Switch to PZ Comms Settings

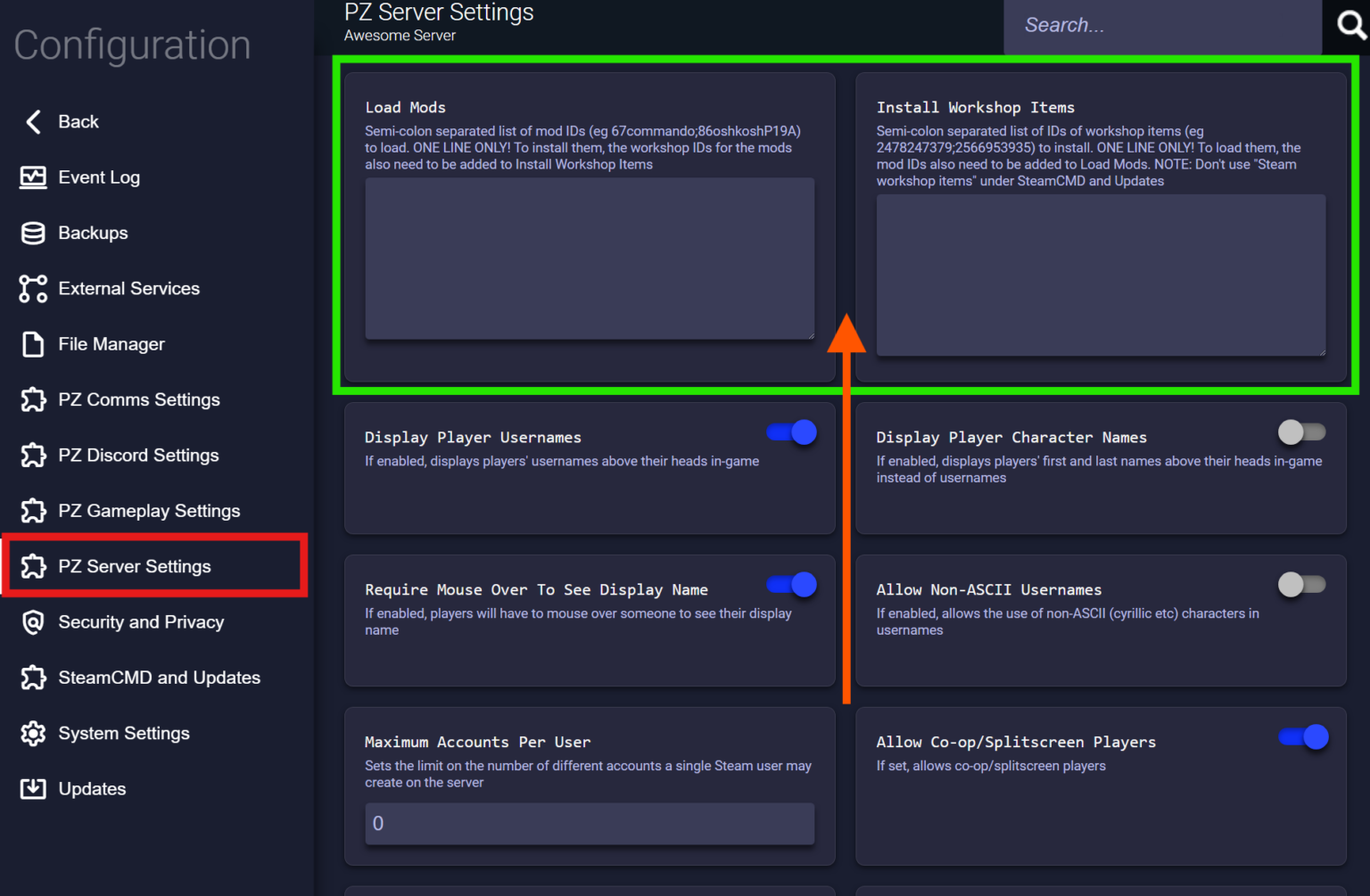click(x=139, y=399)
